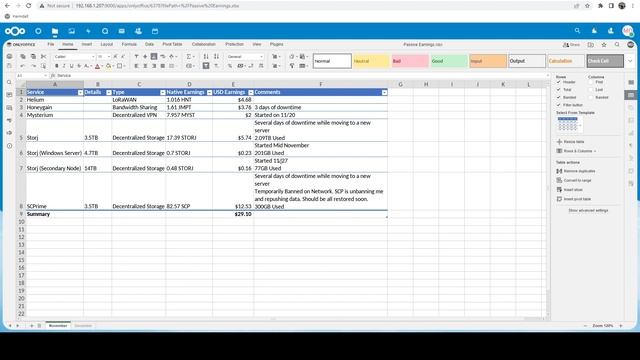Viewport: 640px width, 360px height.
Task: Open the Insert ribbon tab
Action: click(x=87, y=44)
